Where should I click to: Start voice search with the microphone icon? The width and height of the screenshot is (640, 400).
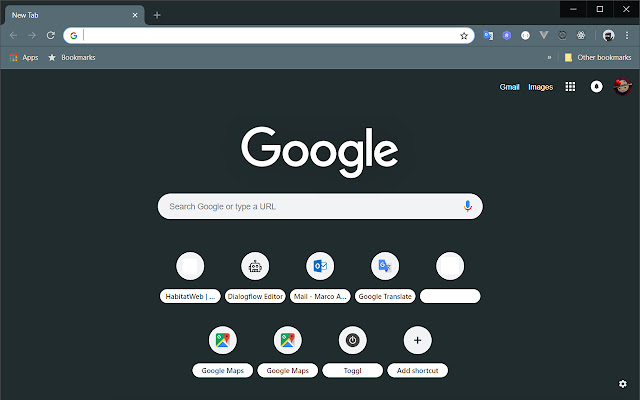tap(467, 206)
